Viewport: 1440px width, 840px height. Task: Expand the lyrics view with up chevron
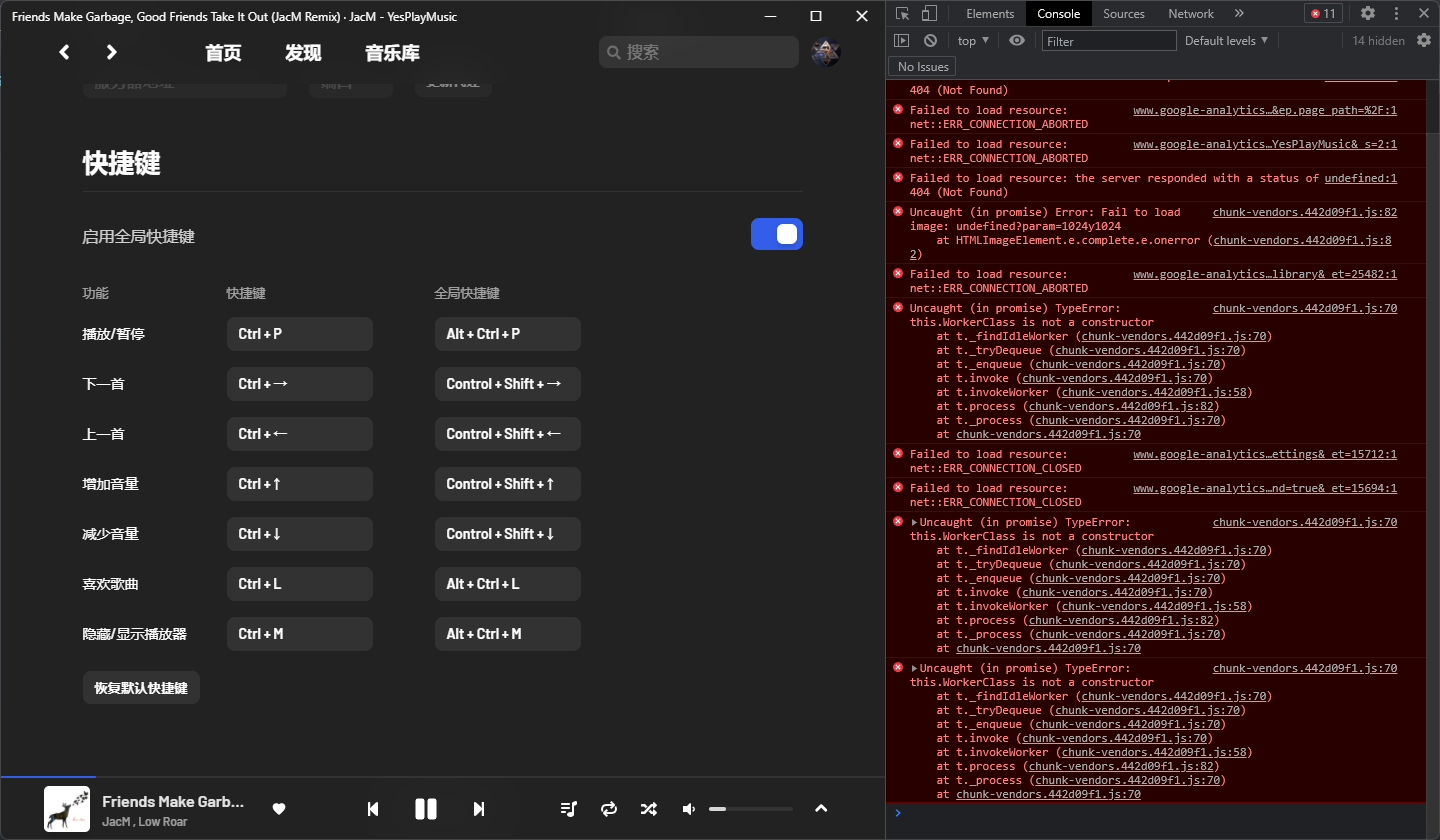[x=822, y=808]
